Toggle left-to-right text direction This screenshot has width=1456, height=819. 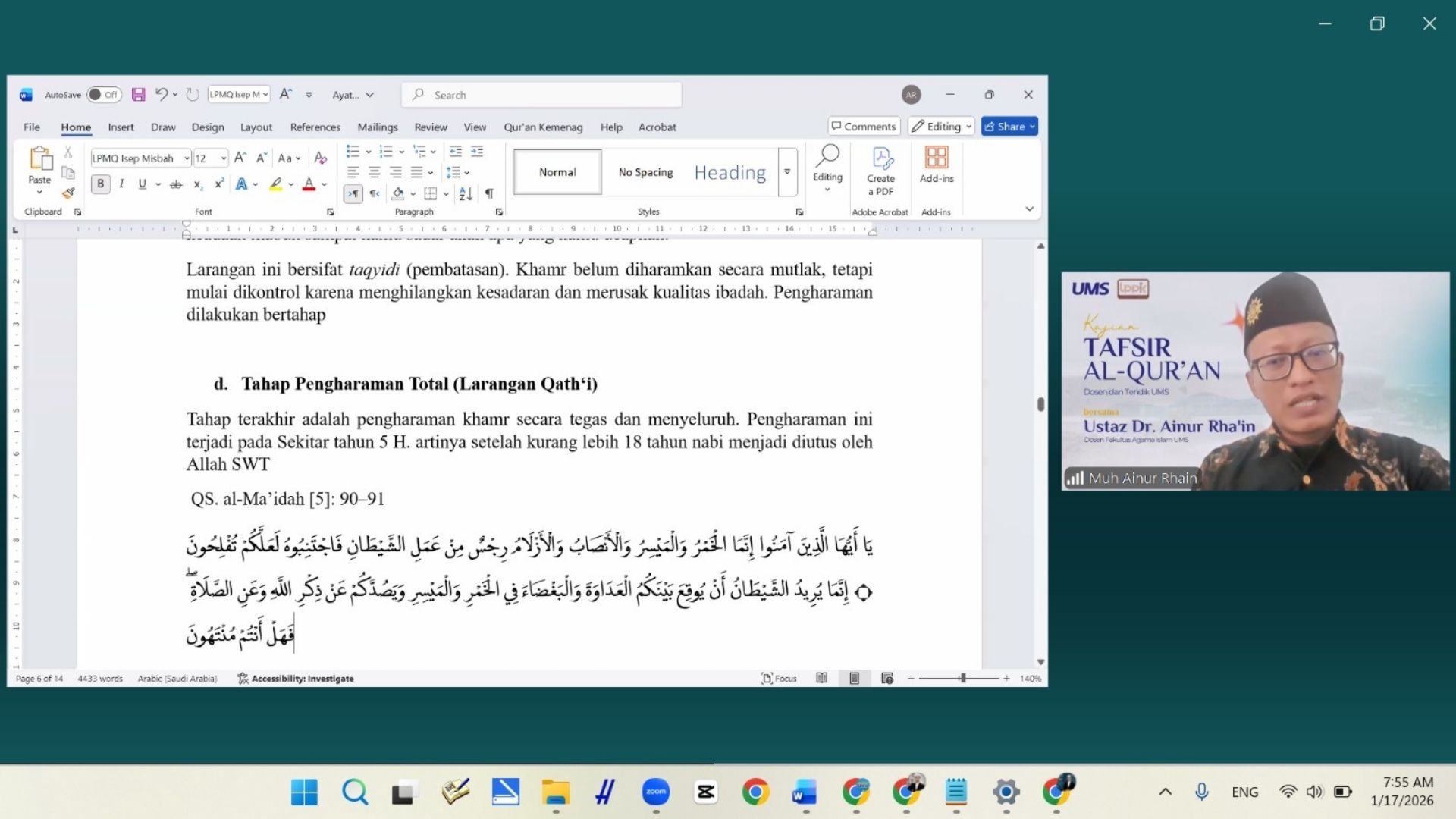[353, 194]
